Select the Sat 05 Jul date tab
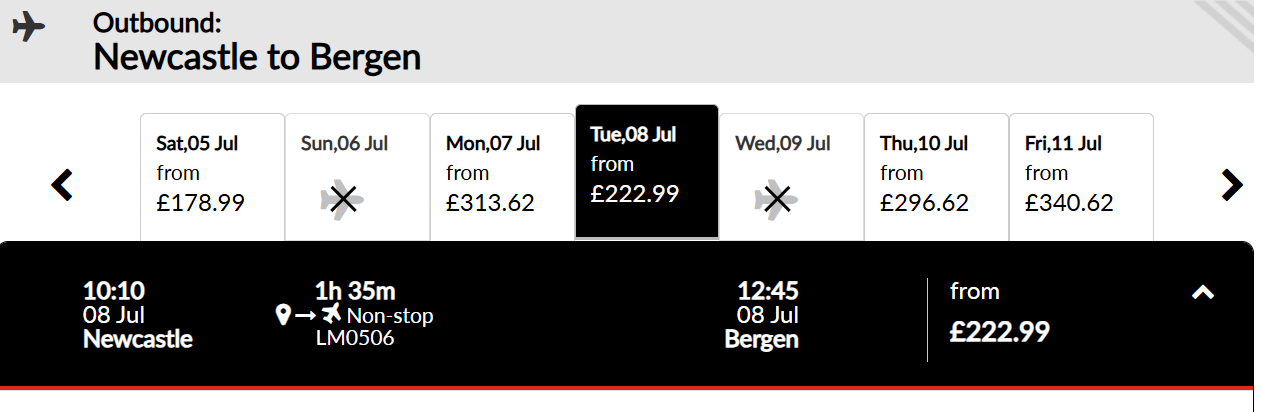The width and height of the screenshot is (1261, 412). click(x=212, y=177)
